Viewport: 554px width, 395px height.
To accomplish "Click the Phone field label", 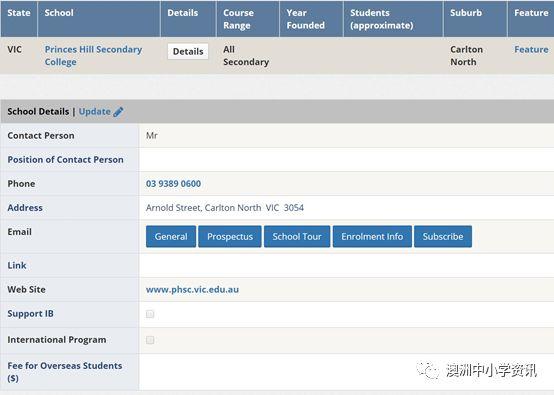I will pyautogui.click(x=21, y=184).
